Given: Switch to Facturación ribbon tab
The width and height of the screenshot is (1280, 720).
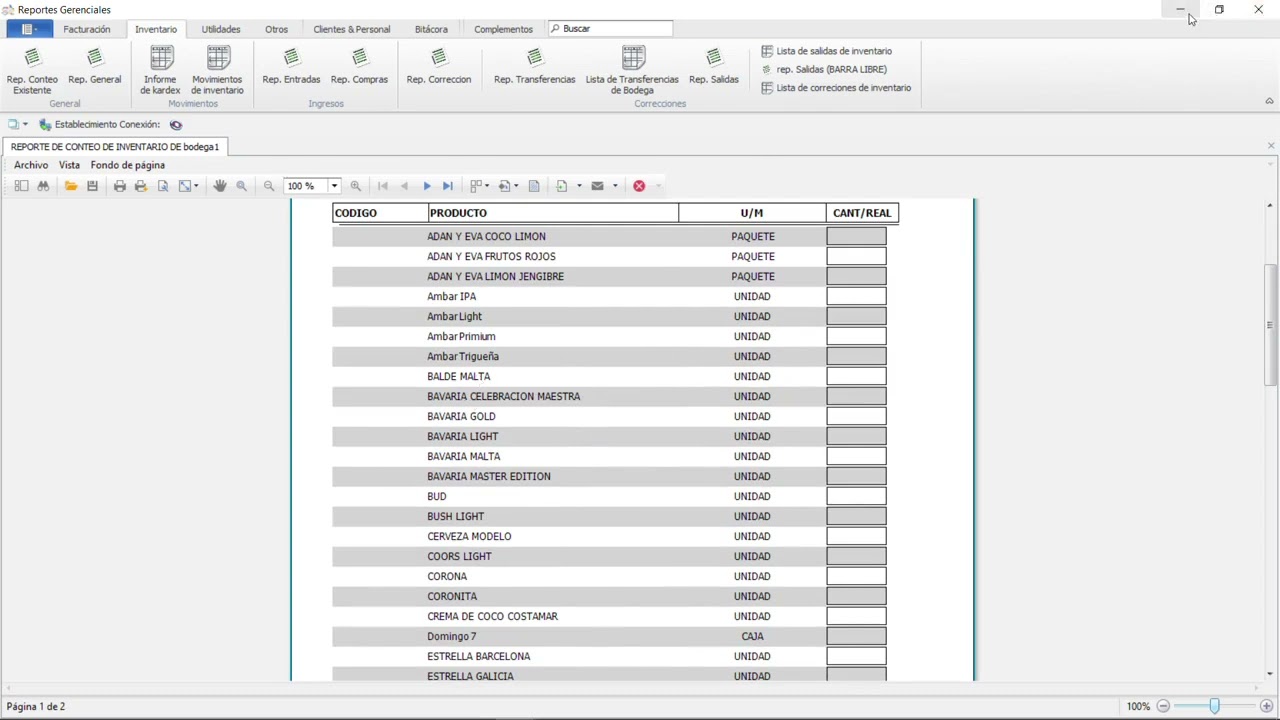Looking at the screenshot, I should pos(87,29).
